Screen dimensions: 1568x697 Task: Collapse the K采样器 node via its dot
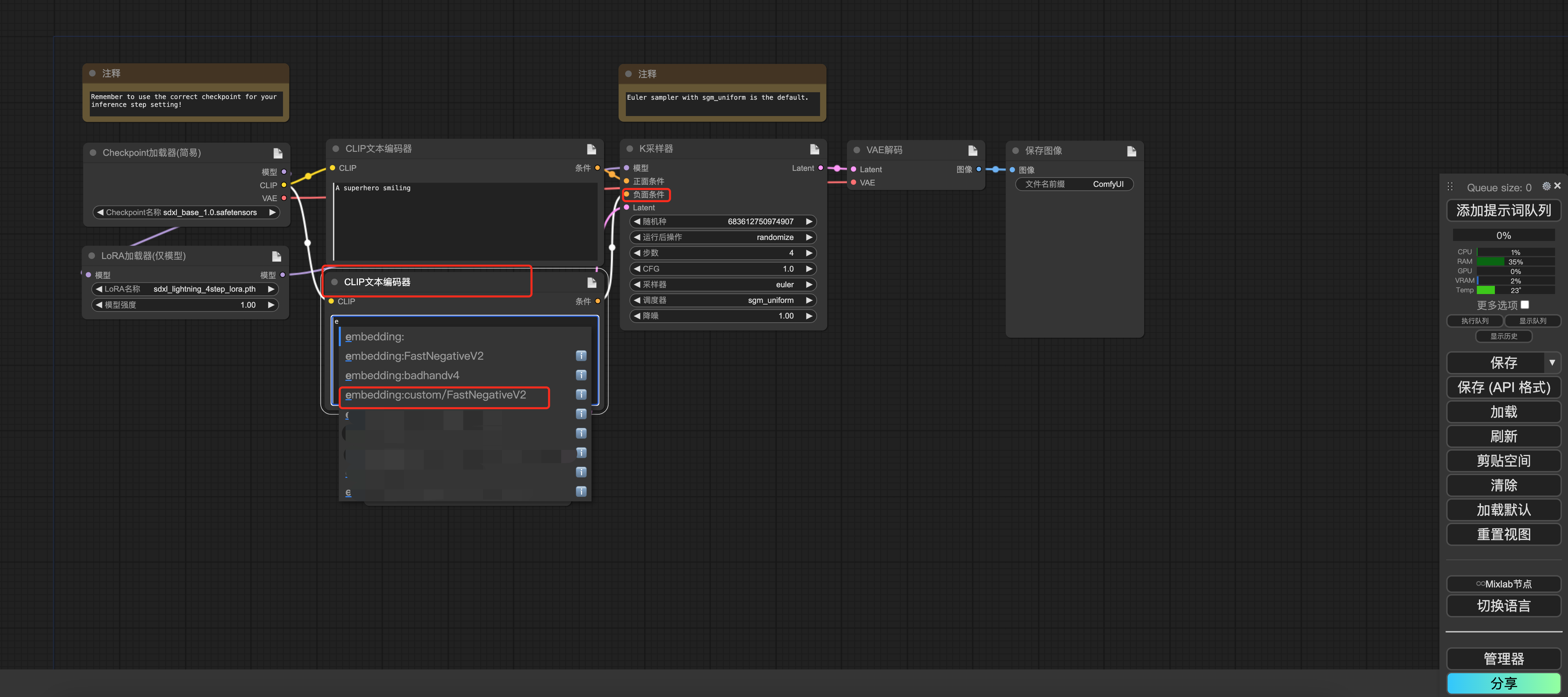pyautogui.click(x=630, y=149)
